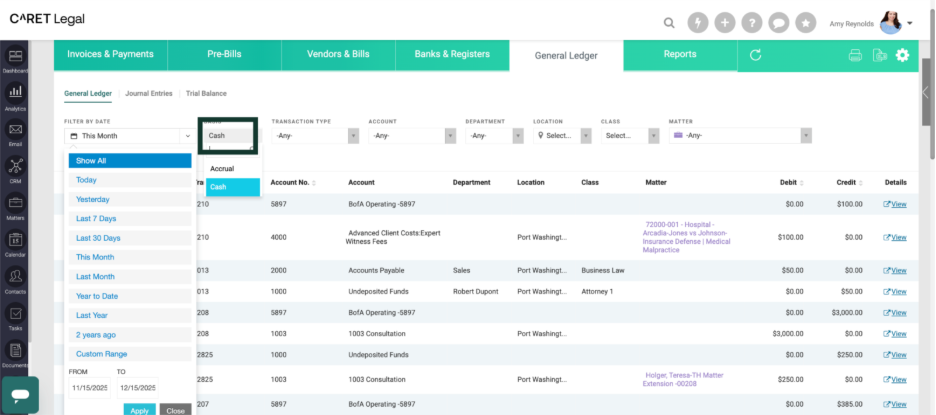Click the TO date field
The width and height of the screenshot is (936, 415).
[x=137, y=388]
